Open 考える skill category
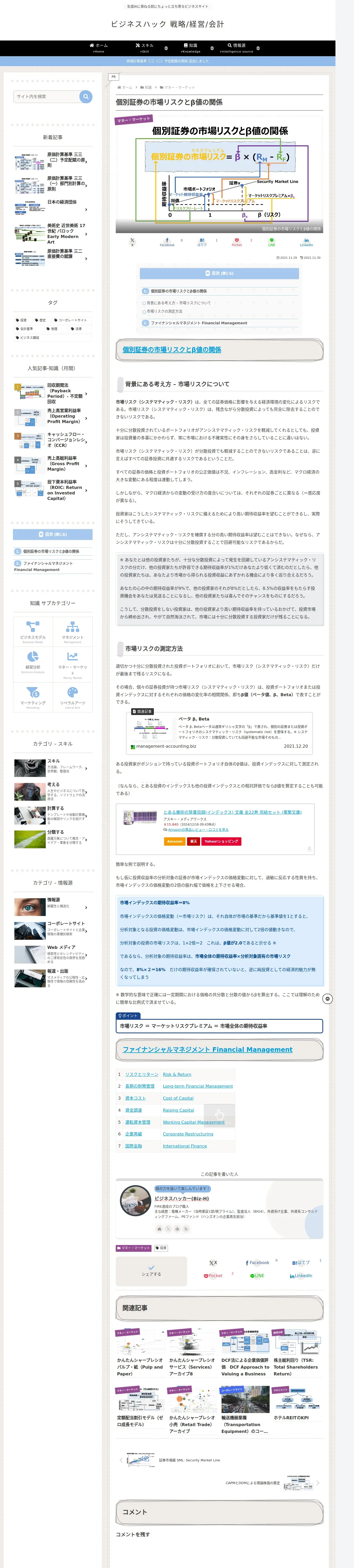Viewport: 354px width, 1568px height. pyautogui.click(x=53, y=792)
